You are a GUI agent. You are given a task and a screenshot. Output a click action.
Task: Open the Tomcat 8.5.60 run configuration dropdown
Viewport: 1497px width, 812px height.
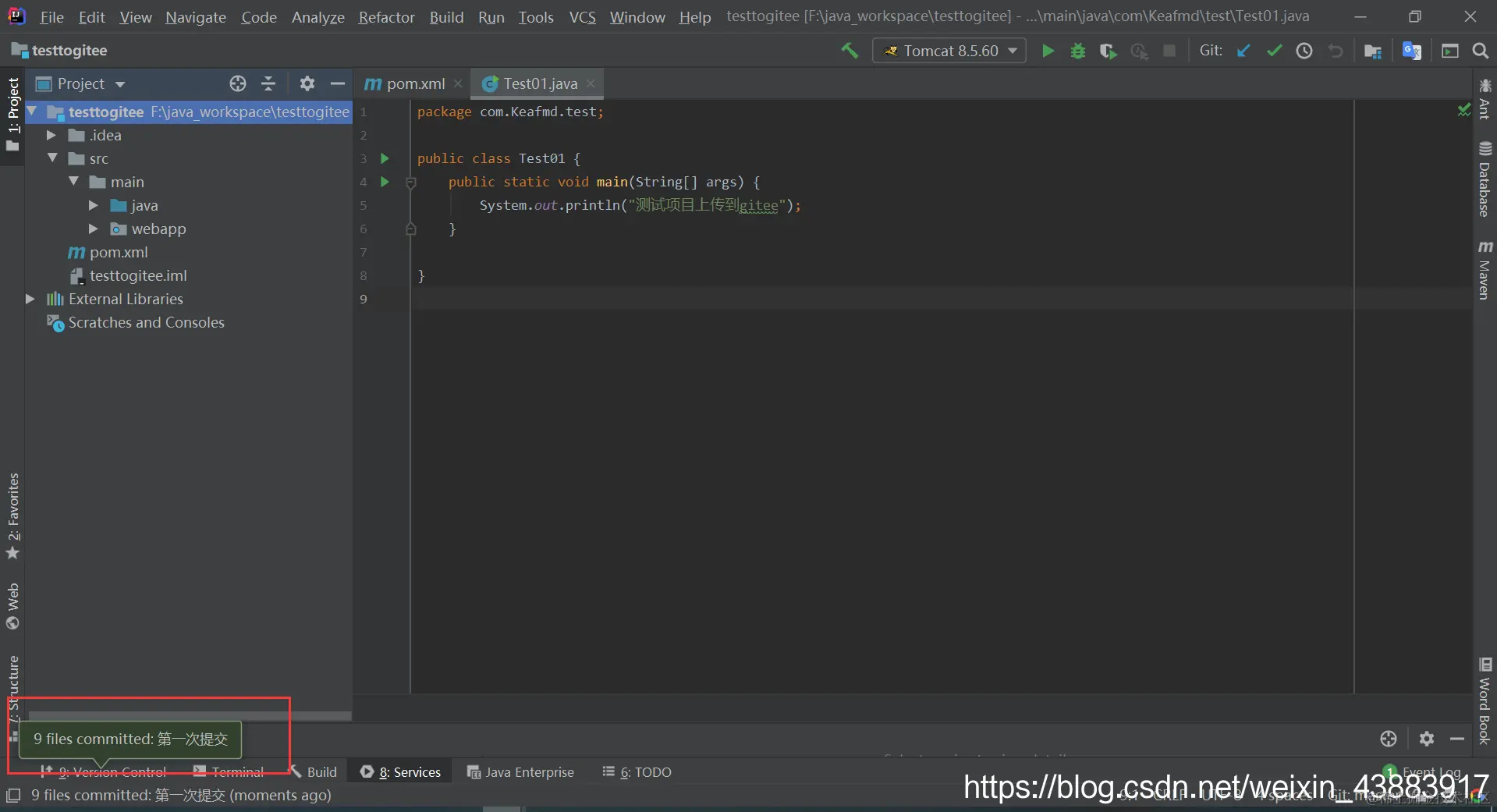point(949,51)
